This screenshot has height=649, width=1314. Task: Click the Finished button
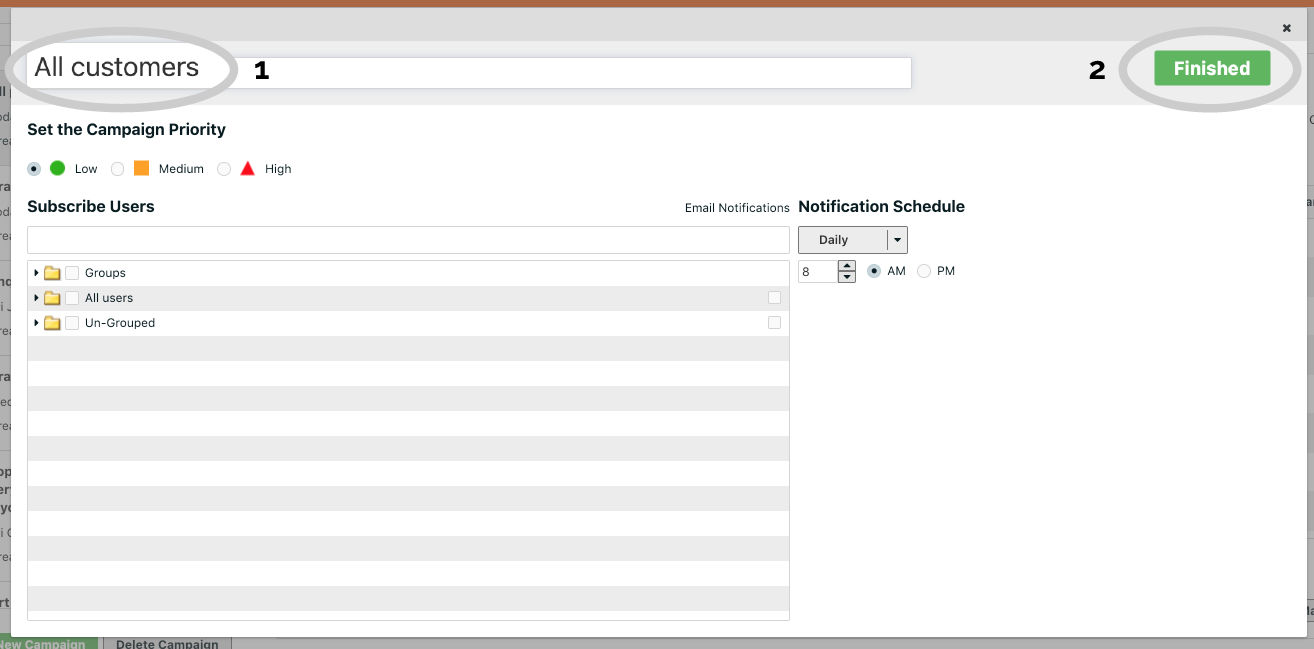pos(1212,68)
